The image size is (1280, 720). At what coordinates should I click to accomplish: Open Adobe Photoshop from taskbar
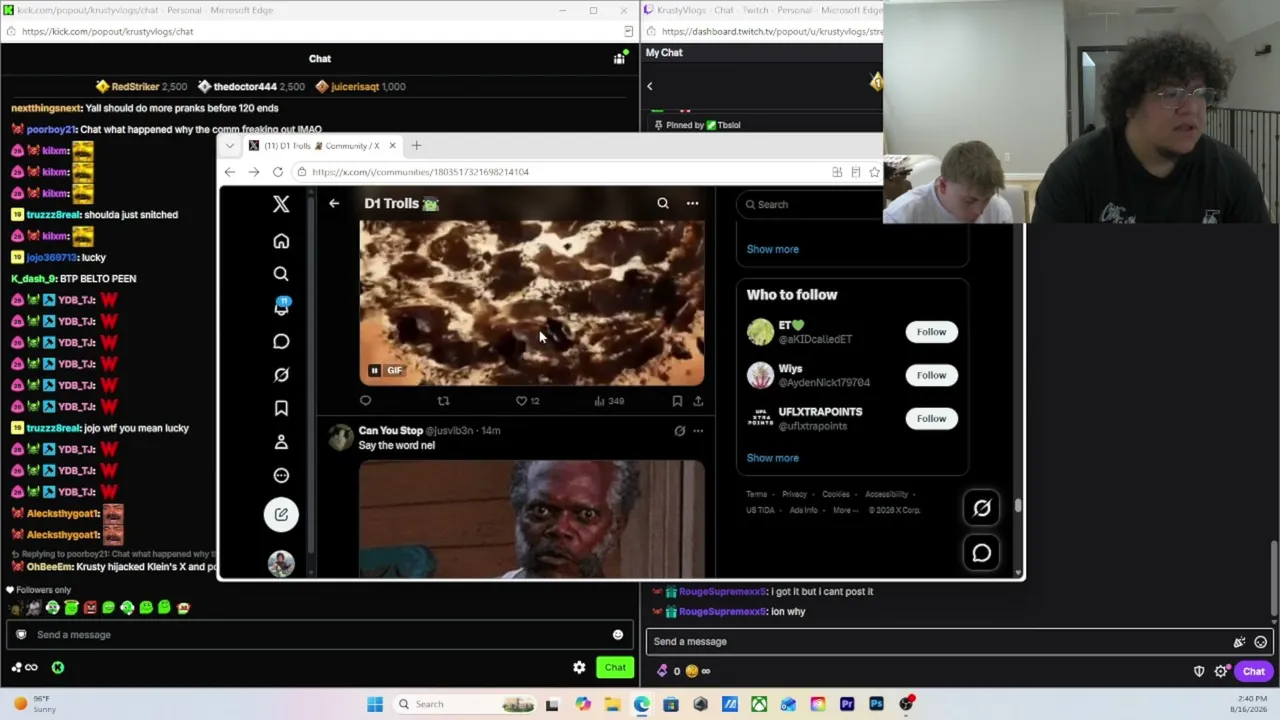(876, 705)
